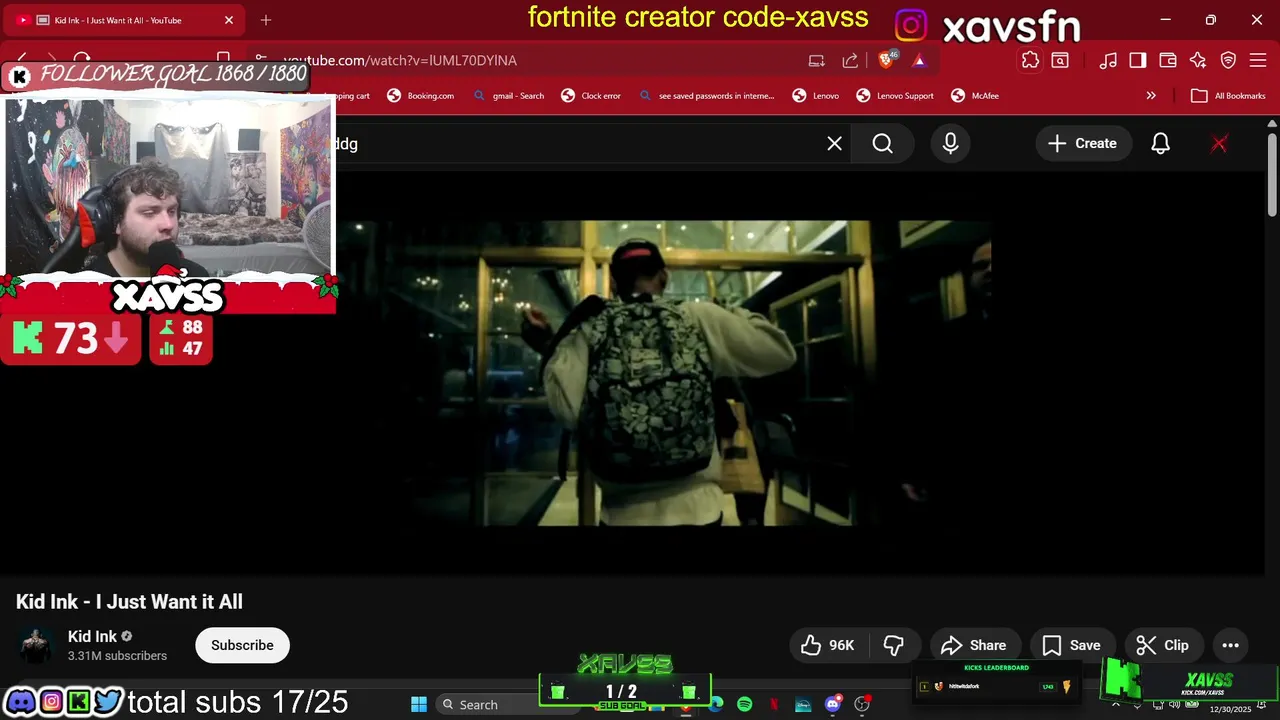Click the taskbar date 12/30/2025
The width and height of the screenshot is (1280, 720).
pyautogui.click(x=1231, y=709)
